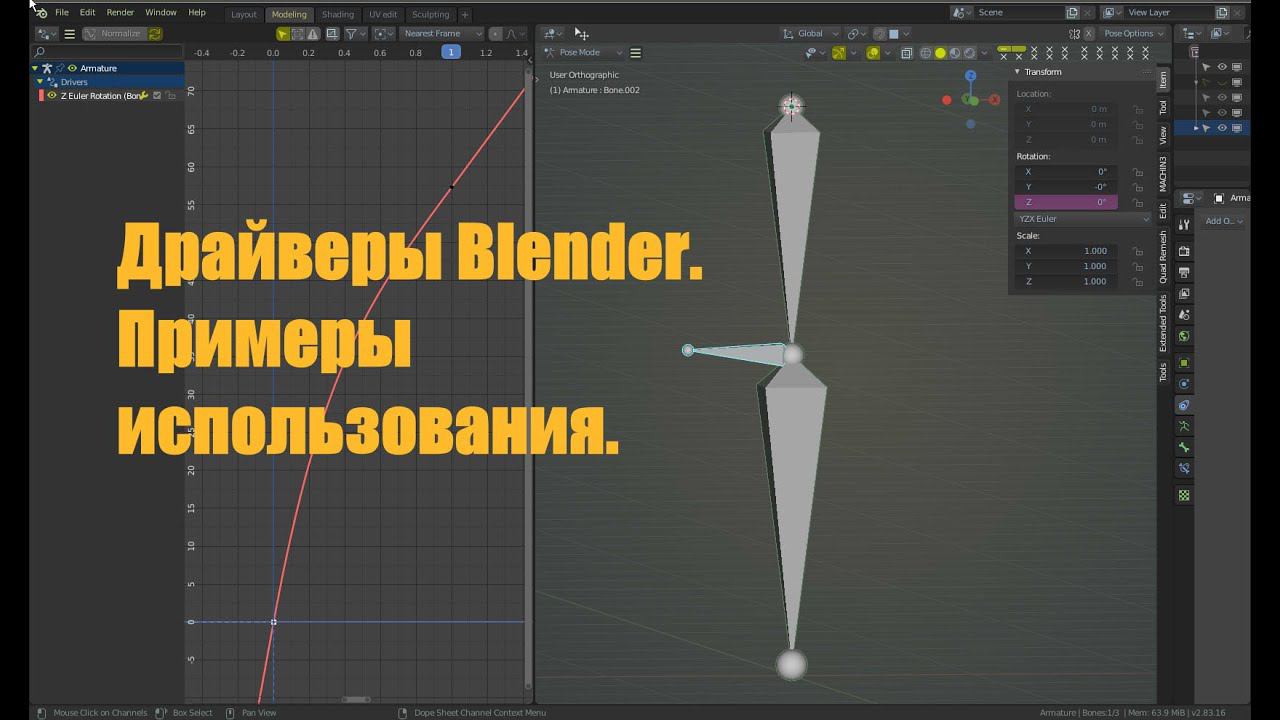Image resolution: width=1280 pixels, height=720 pixels.
Task: Open the Output properties printer icon
Action: tap(1184, 272)
